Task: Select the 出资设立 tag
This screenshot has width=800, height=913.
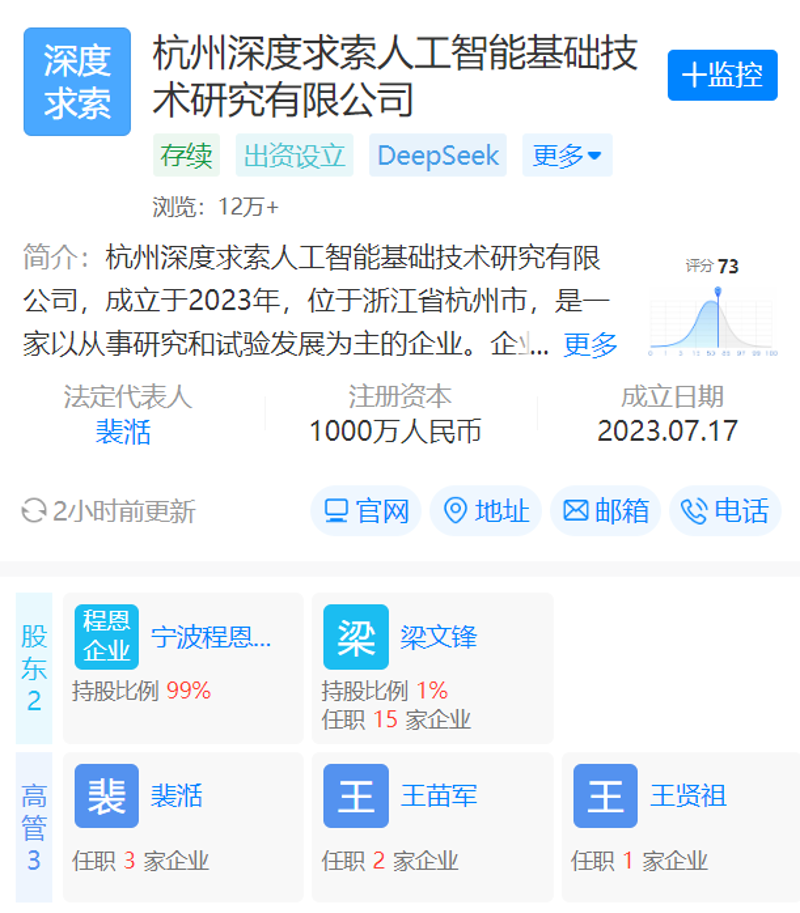Action: pos(295,155)
